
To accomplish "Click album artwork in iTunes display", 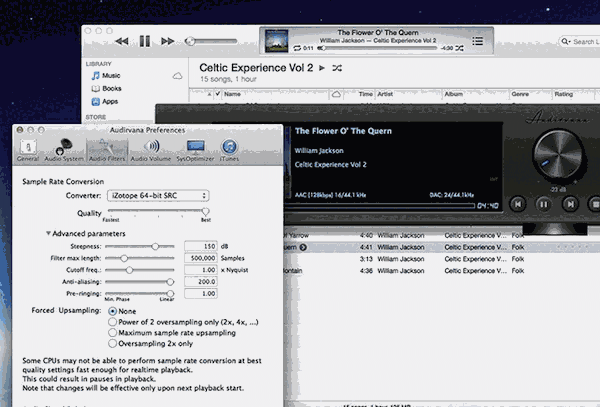I will point(276,41).
